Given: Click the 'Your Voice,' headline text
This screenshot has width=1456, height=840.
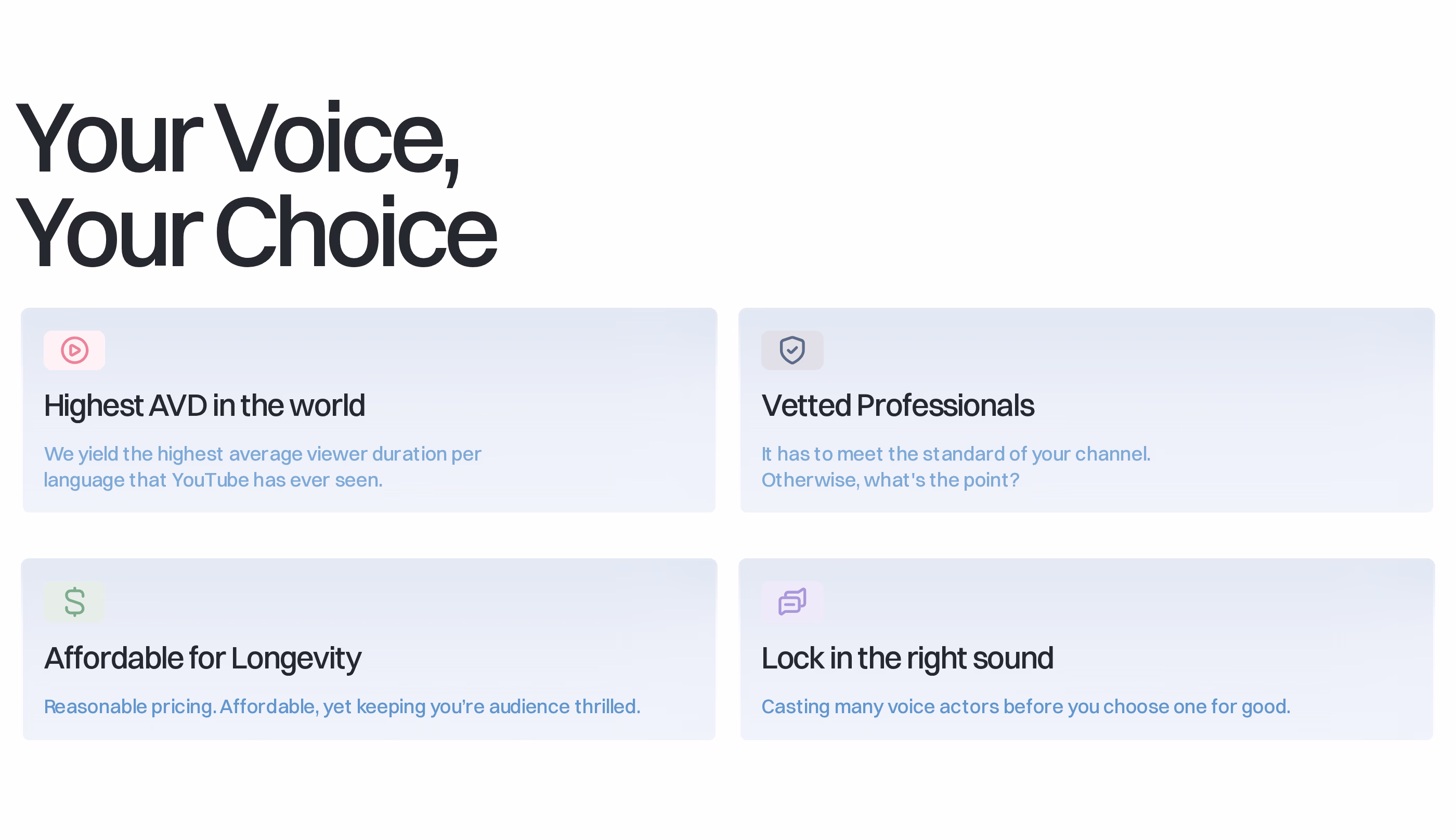Looking at the screenshot, I should (x=237, y=139).
